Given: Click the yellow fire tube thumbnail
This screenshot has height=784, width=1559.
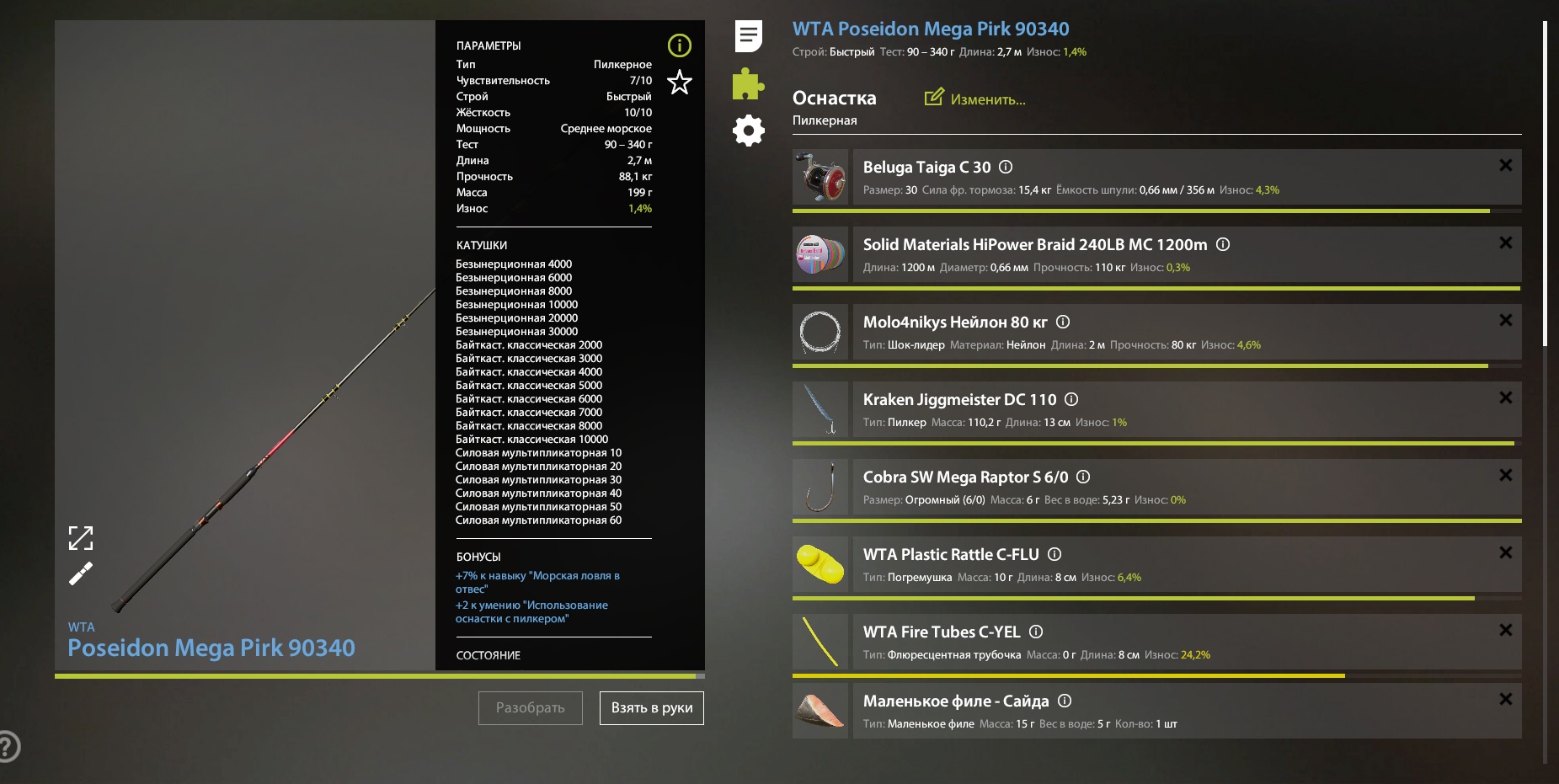Looking at the screenshot, I should (820, 642).
